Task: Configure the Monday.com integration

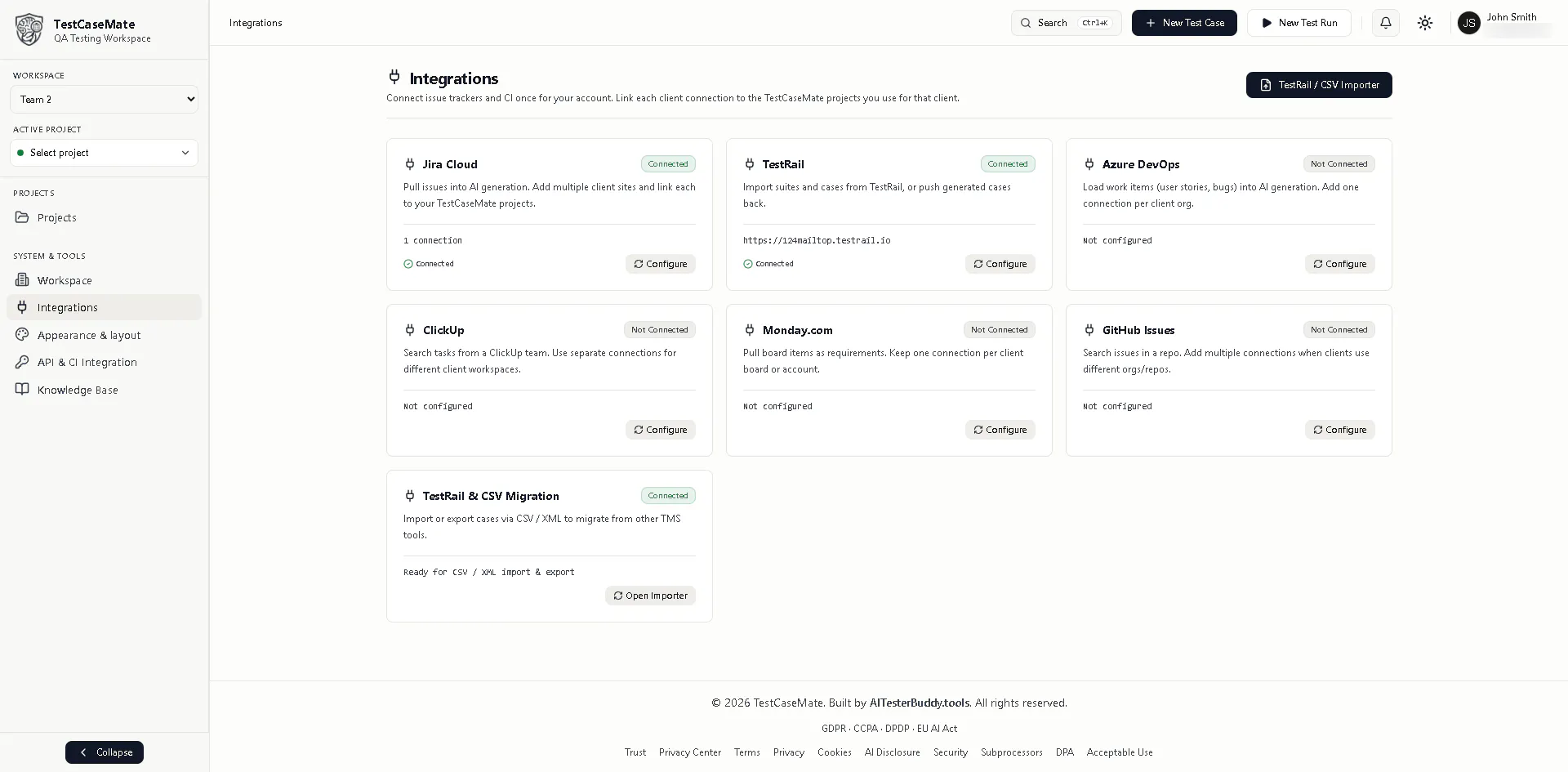Action: (x=1000, y=430)
